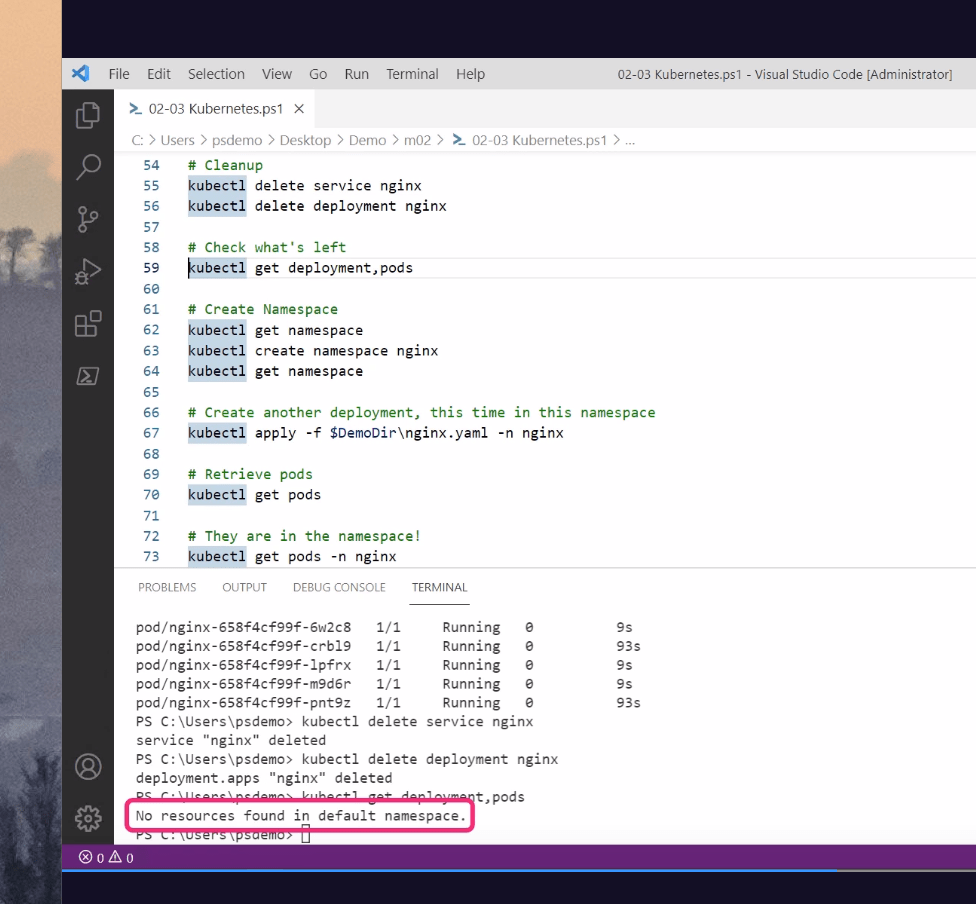Click 'kubectl delete deployment nginx' code line
Image resolution: width=976 pixels, height=904 pixels.
[x=317, y=206]
